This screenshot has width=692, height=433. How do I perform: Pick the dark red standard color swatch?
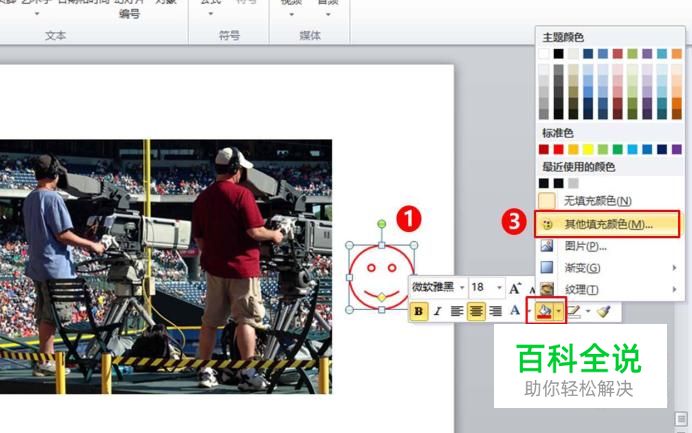point(544,149)
